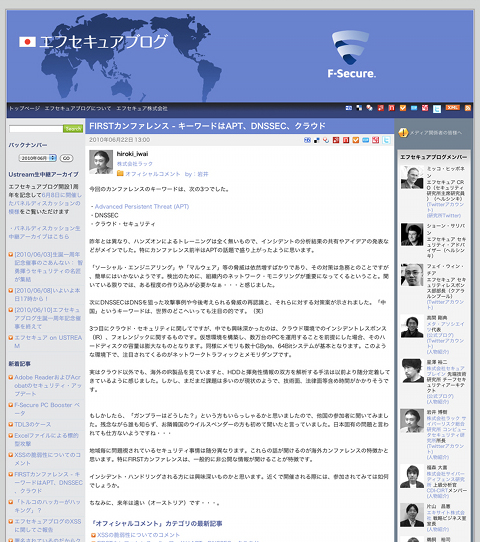This screenshot has height=542, width=480.
Task: Open XSSの脆弱性についてのコメント under latest category articles
Action: click(138, 535)
